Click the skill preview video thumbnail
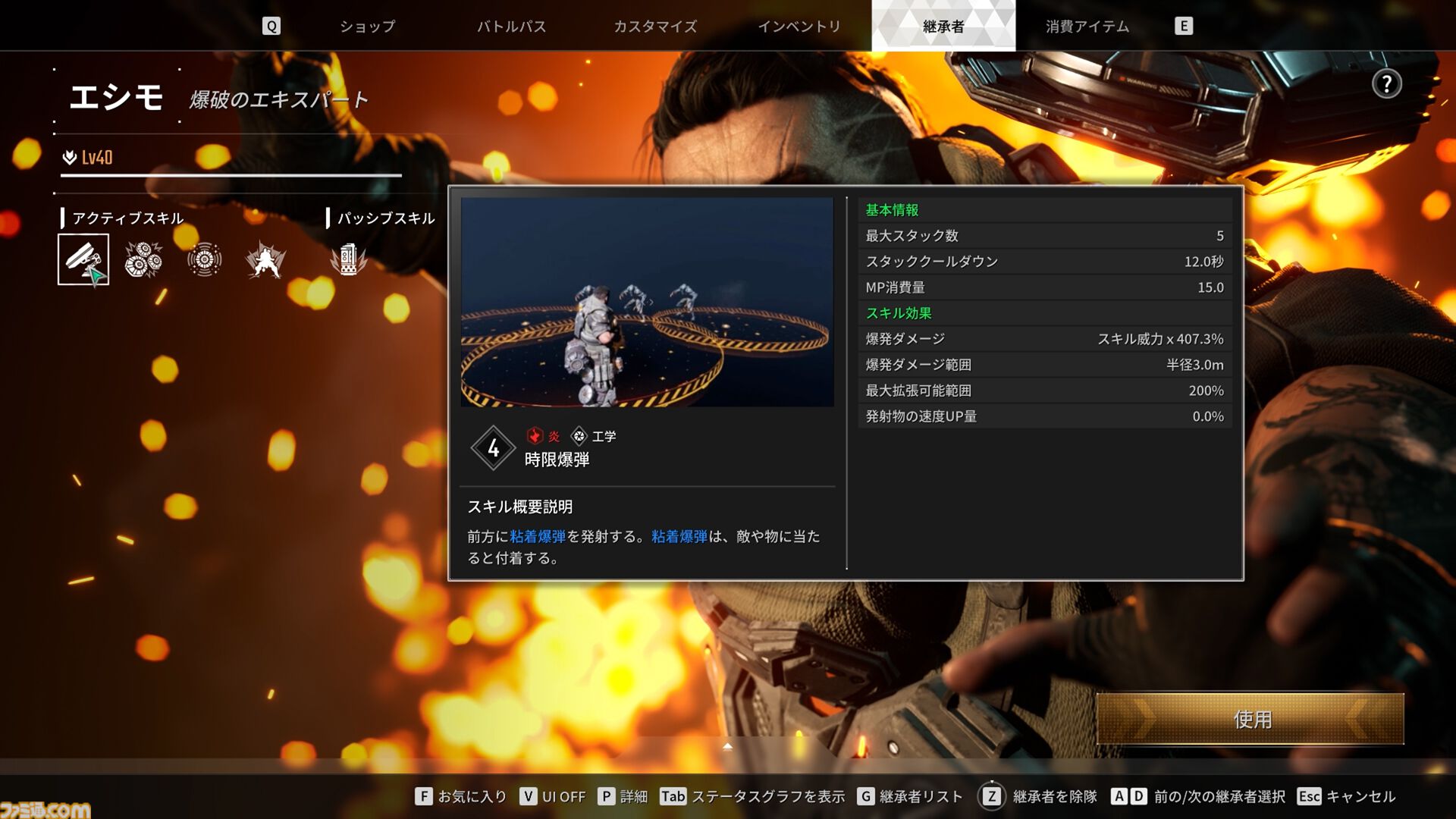 647,302
